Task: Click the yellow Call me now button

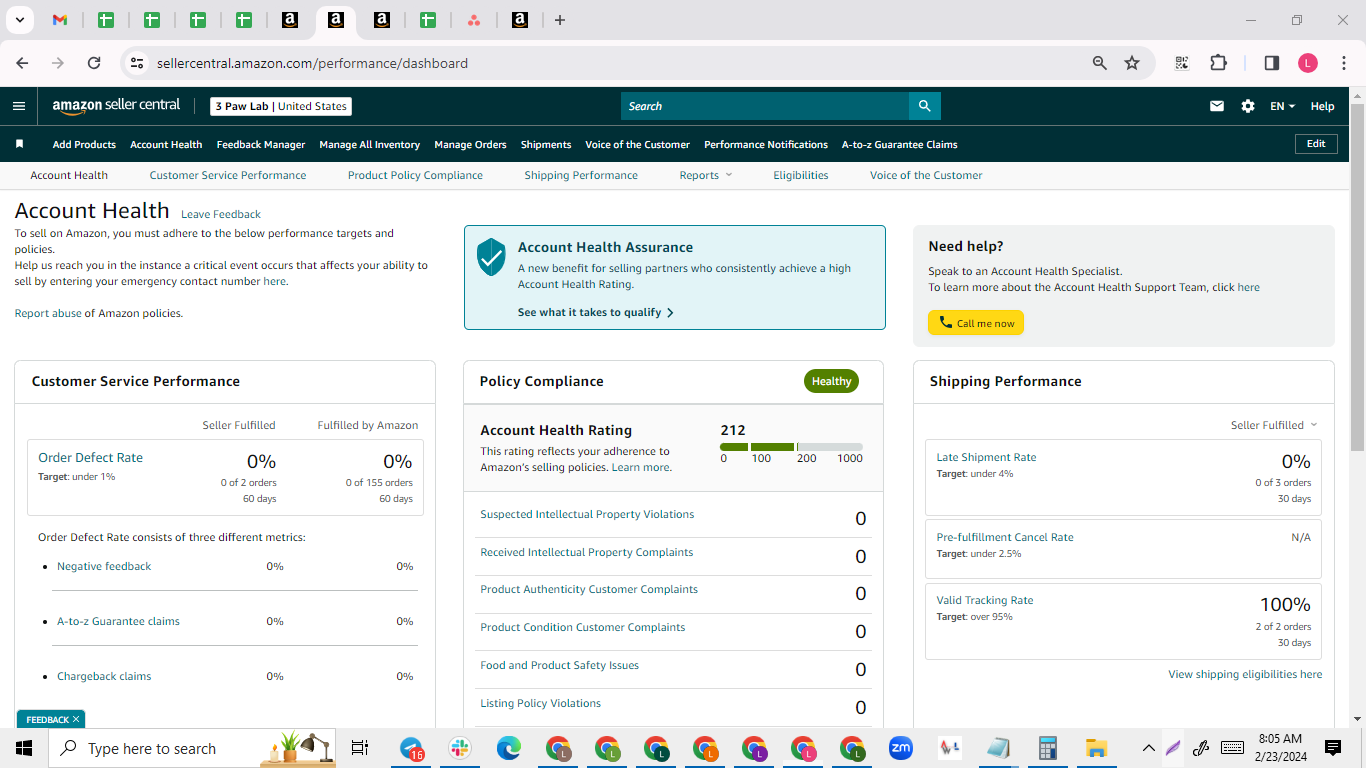Action: [976, 323]
